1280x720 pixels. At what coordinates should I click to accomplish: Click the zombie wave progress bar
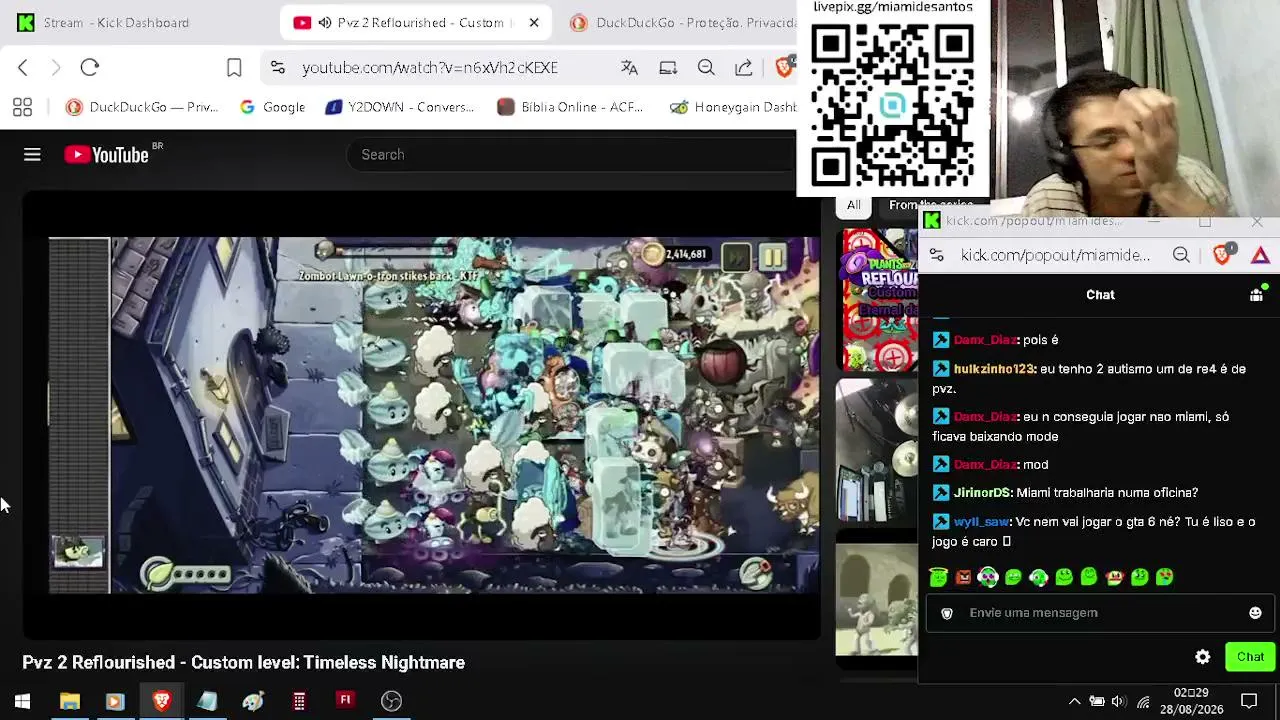(x=386, y=251)
